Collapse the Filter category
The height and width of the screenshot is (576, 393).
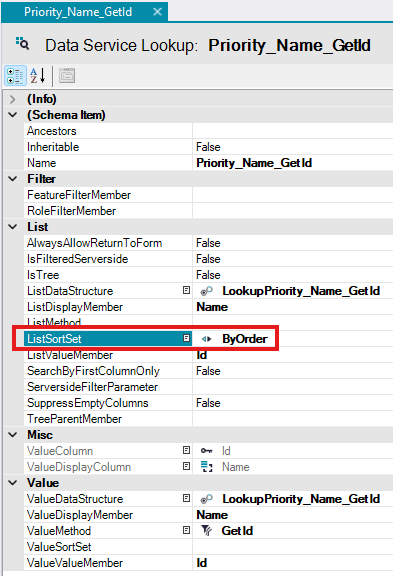pos(12,179)
